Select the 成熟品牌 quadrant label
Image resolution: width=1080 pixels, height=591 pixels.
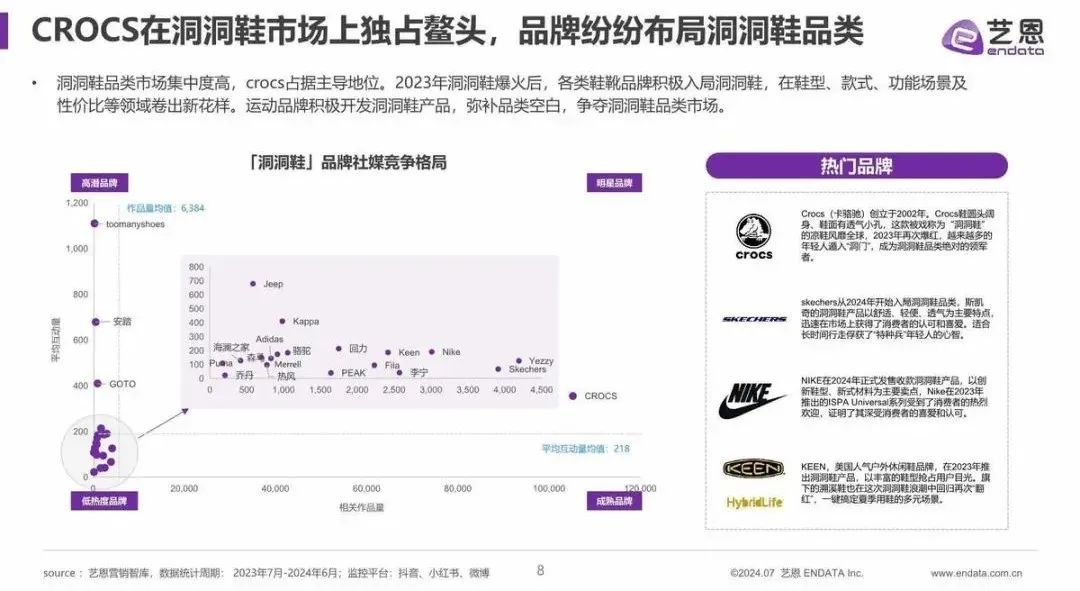click(x=614, y=501)
